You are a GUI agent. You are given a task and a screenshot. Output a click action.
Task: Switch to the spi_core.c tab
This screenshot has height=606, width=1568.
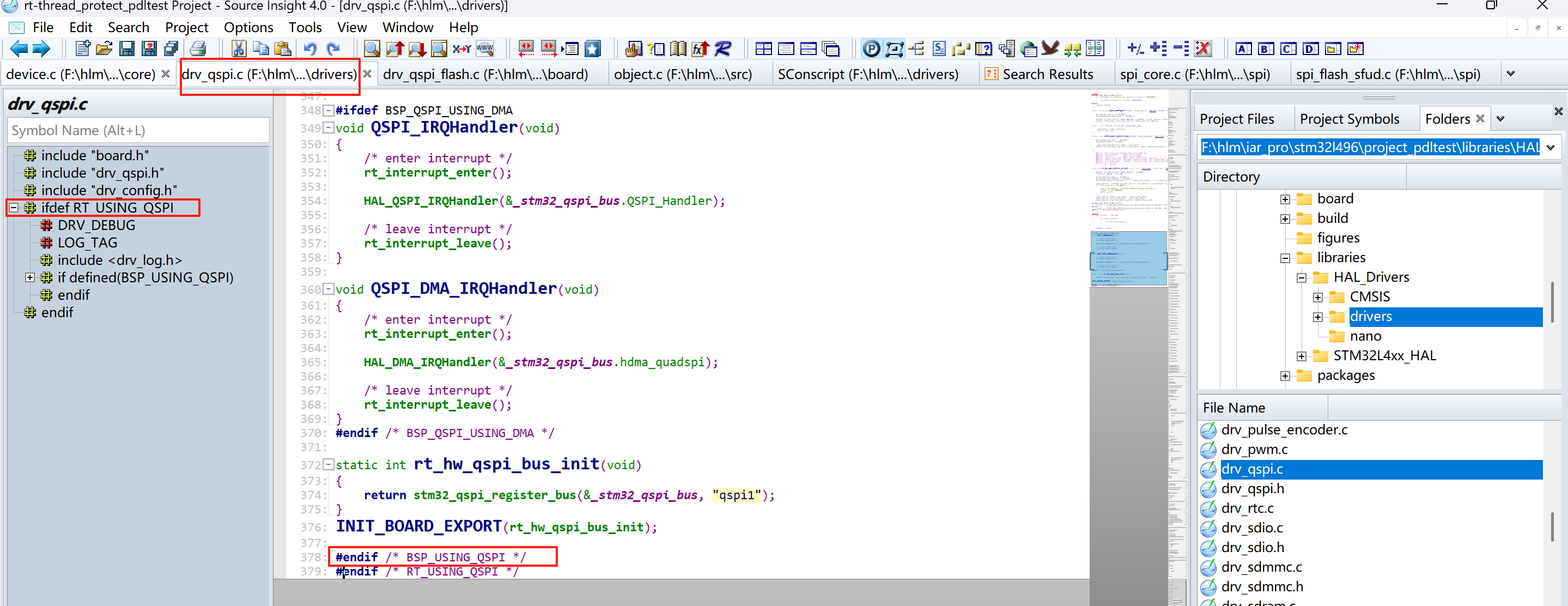pyautogui.click(x=1194, y=74)
